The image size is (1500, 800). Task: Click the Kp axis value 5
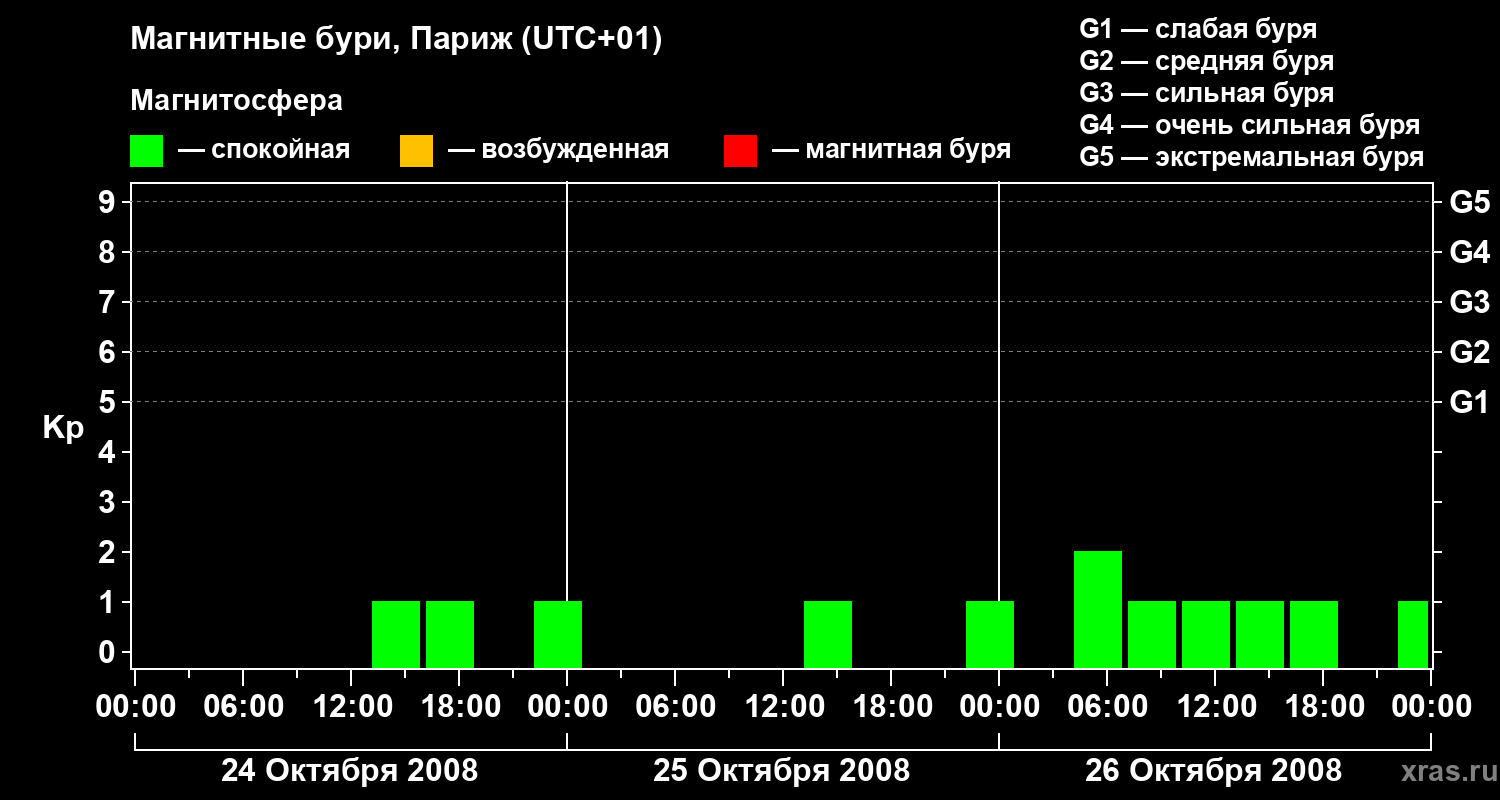[x=107, y=402]
